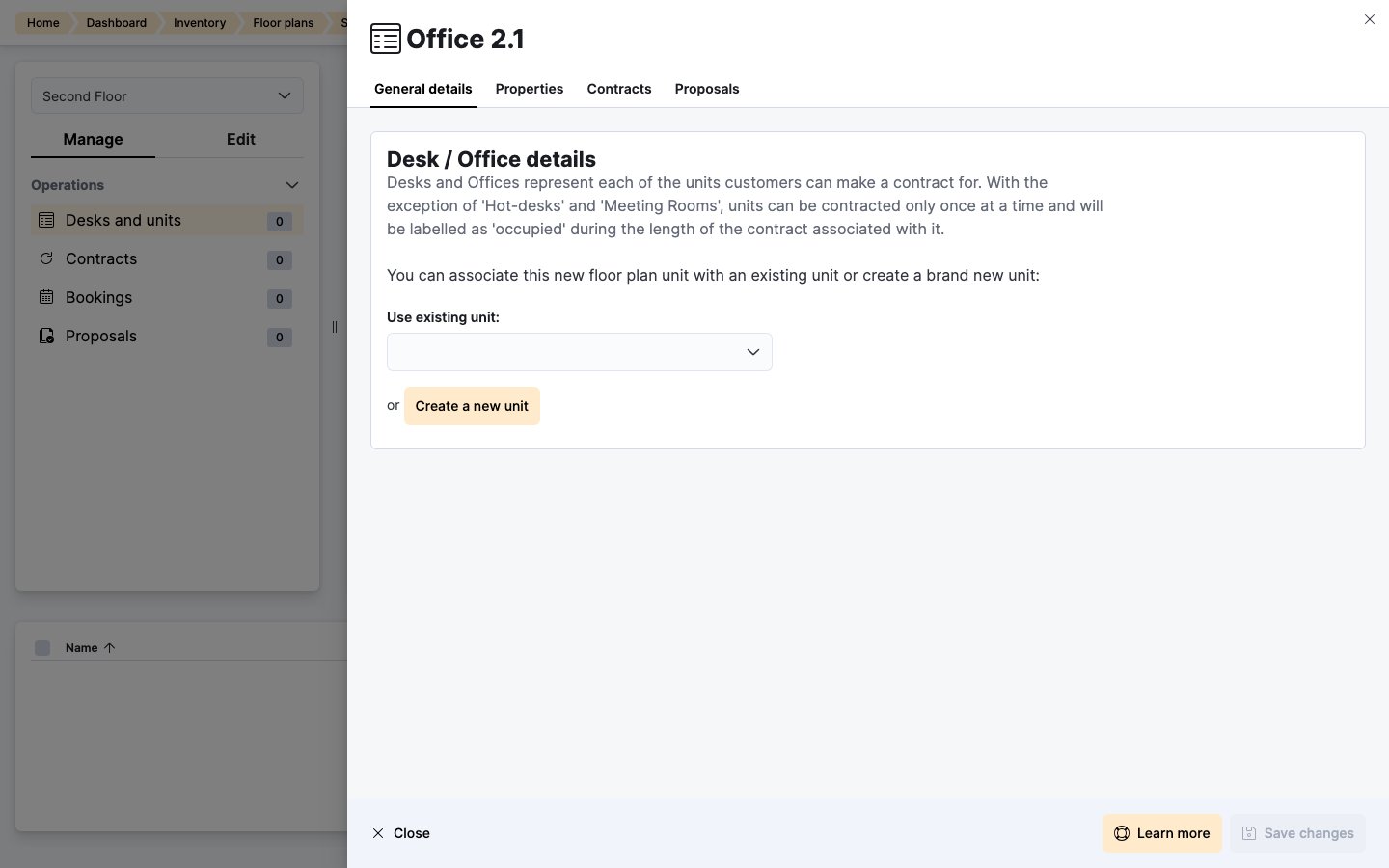Click the Desks and units count badge

pos(279,221)
